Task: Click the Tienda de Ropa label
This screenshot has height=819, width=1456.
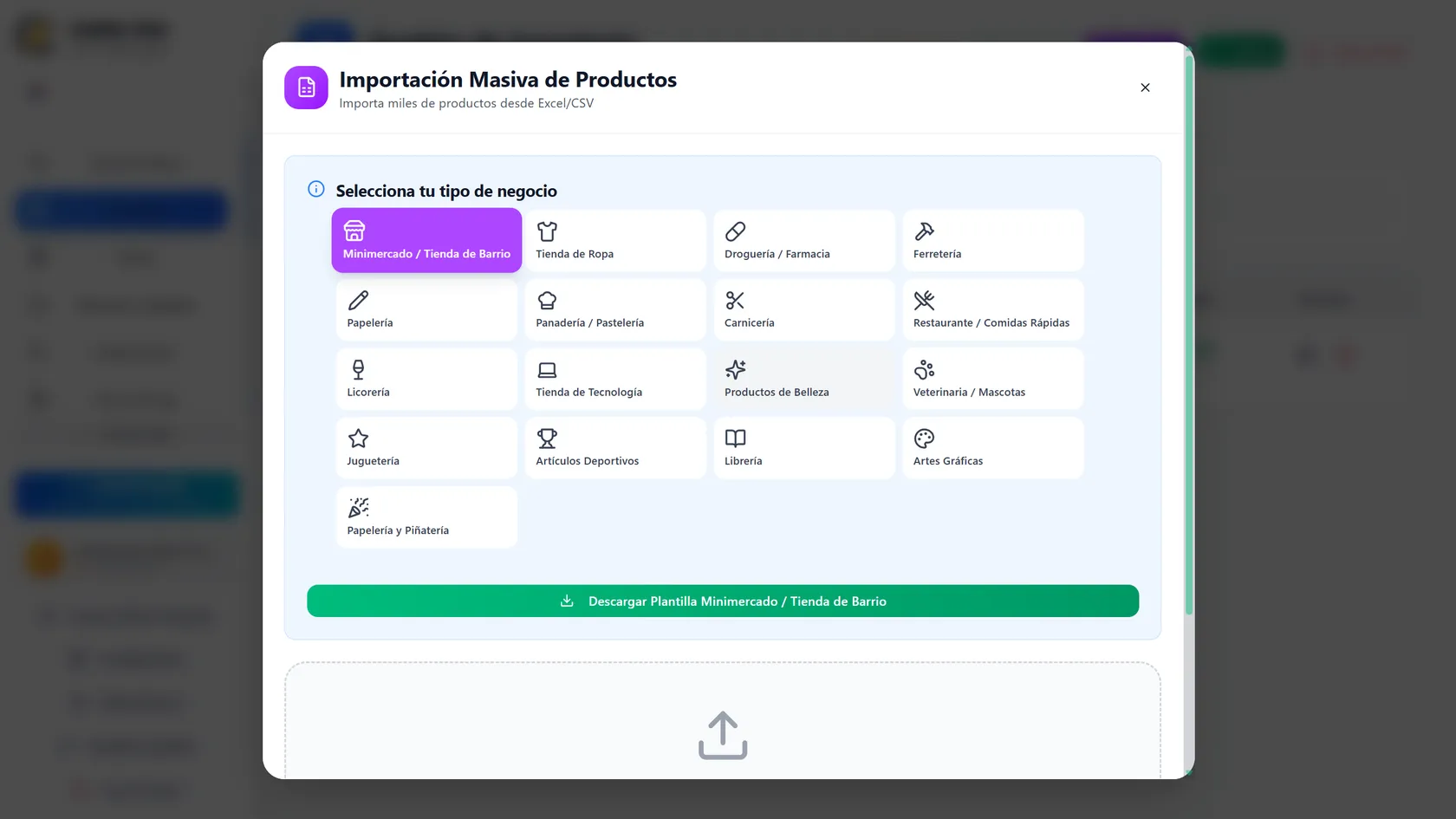Action: pos(575,254)
